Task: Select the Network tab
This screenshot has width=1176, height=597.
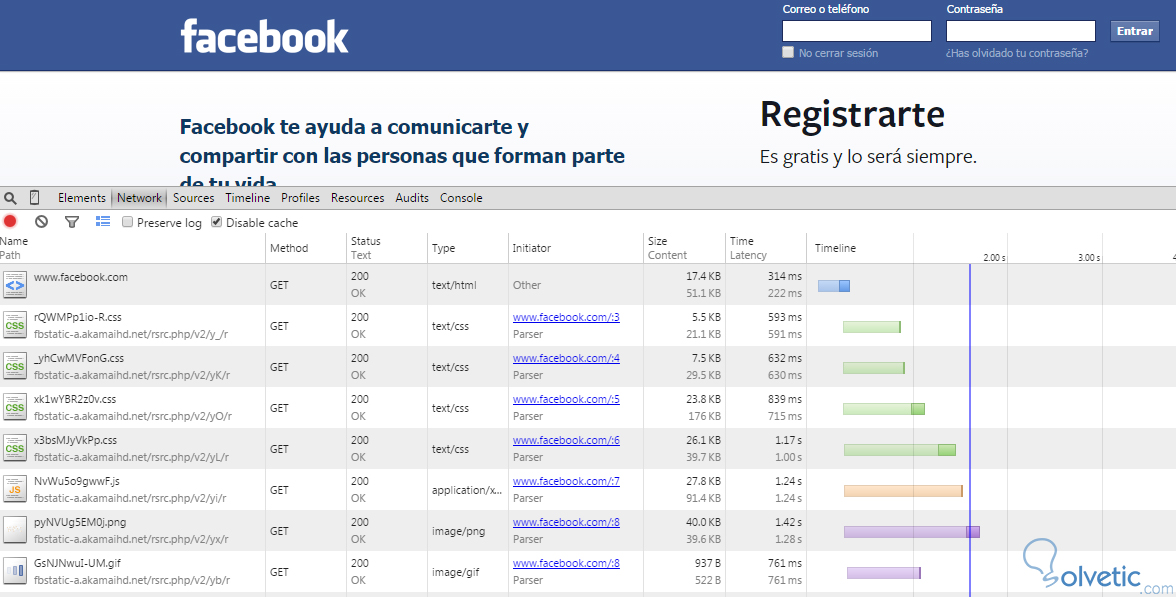Action: pos(139,198)
